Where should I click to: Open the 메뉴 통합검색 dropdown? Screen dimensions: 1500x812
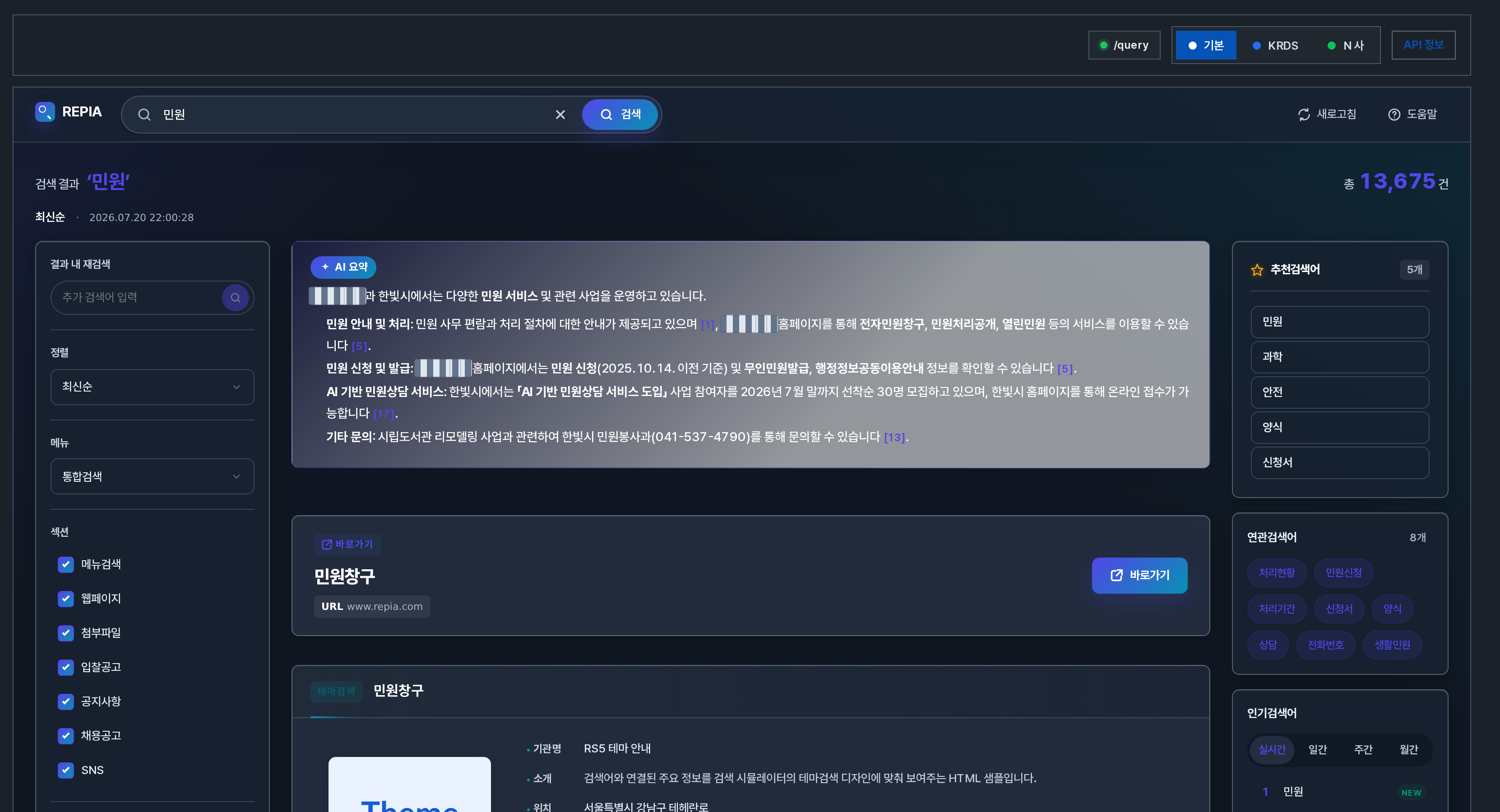point(152,476)
